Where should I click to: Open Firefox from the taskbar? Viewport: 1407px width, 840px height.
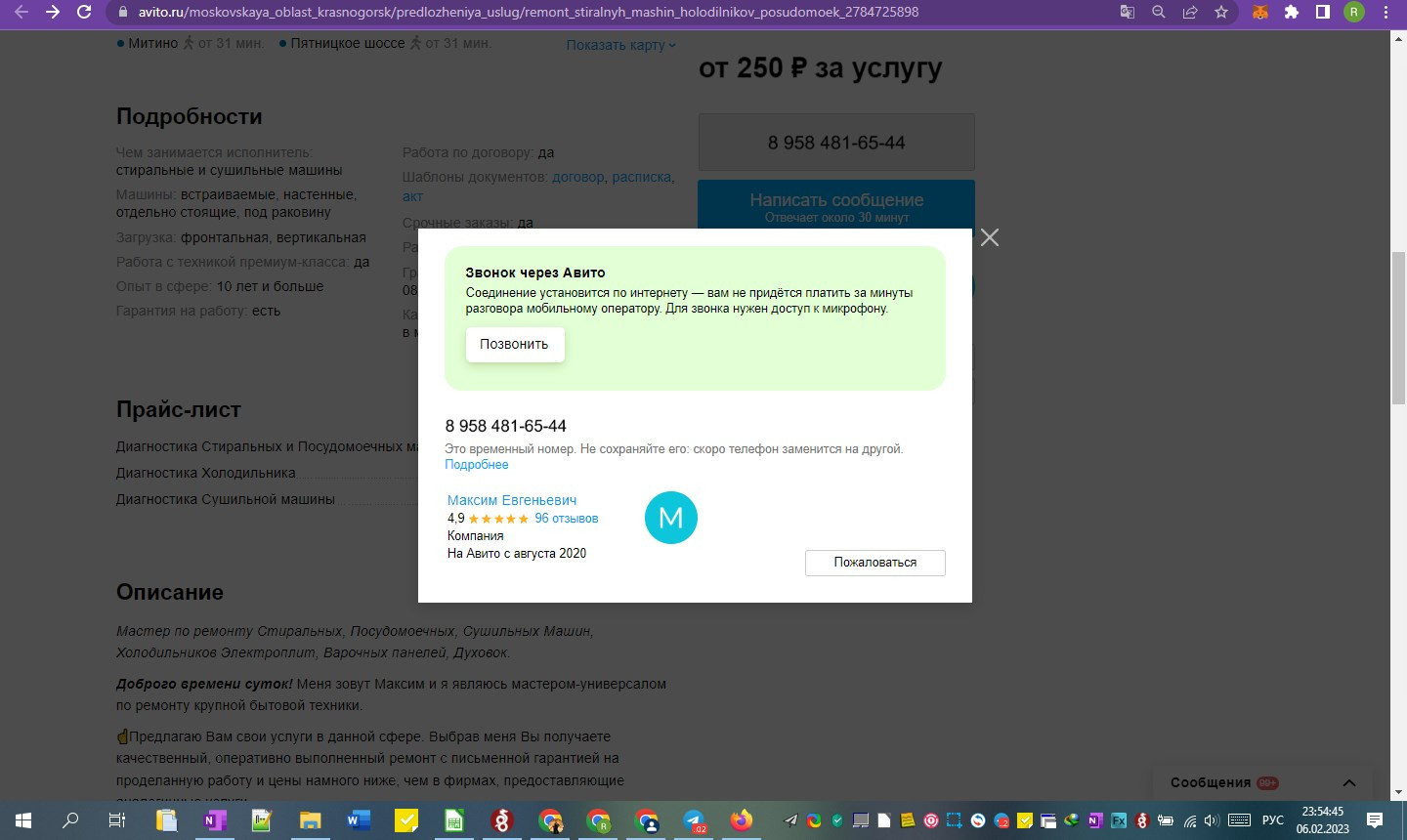(x=743, y=820)
